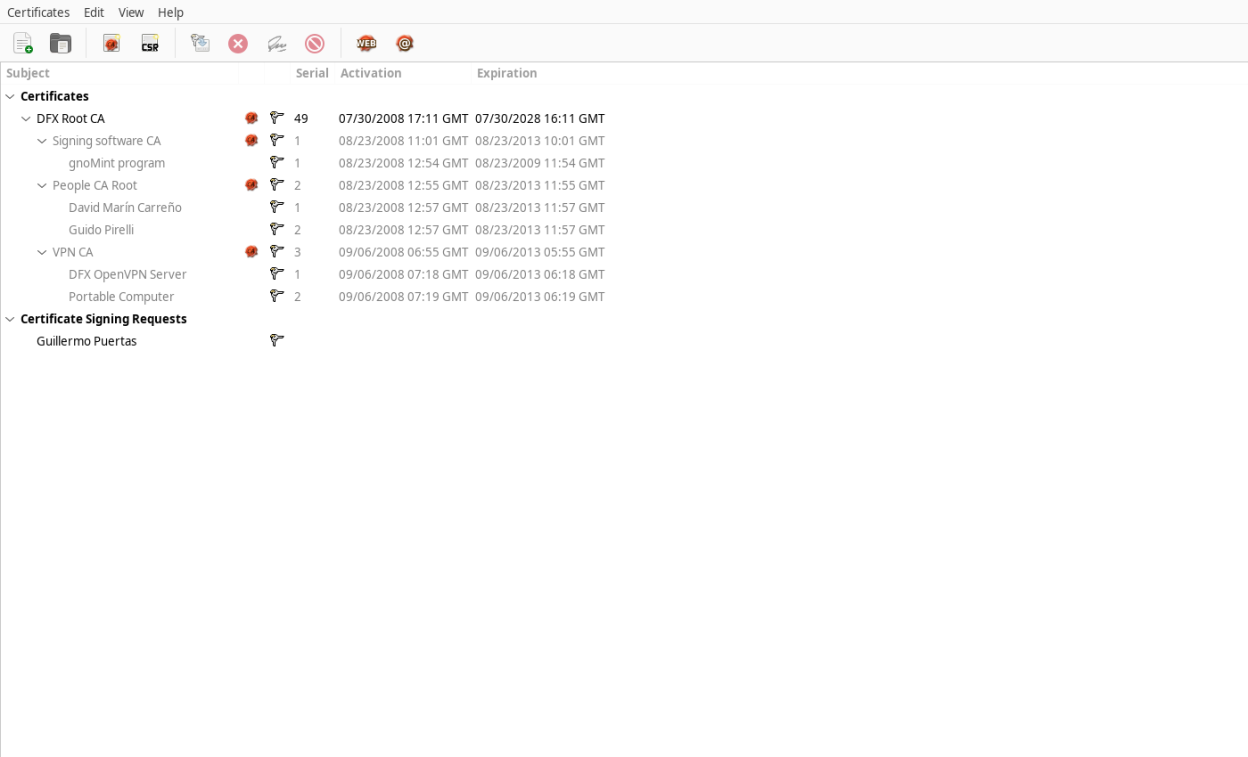Image resolution: width=1248 pixels, height=757 pixels.
Task: Collapse the Certificate Signing Requests group
Action: (x=10, y=319)
